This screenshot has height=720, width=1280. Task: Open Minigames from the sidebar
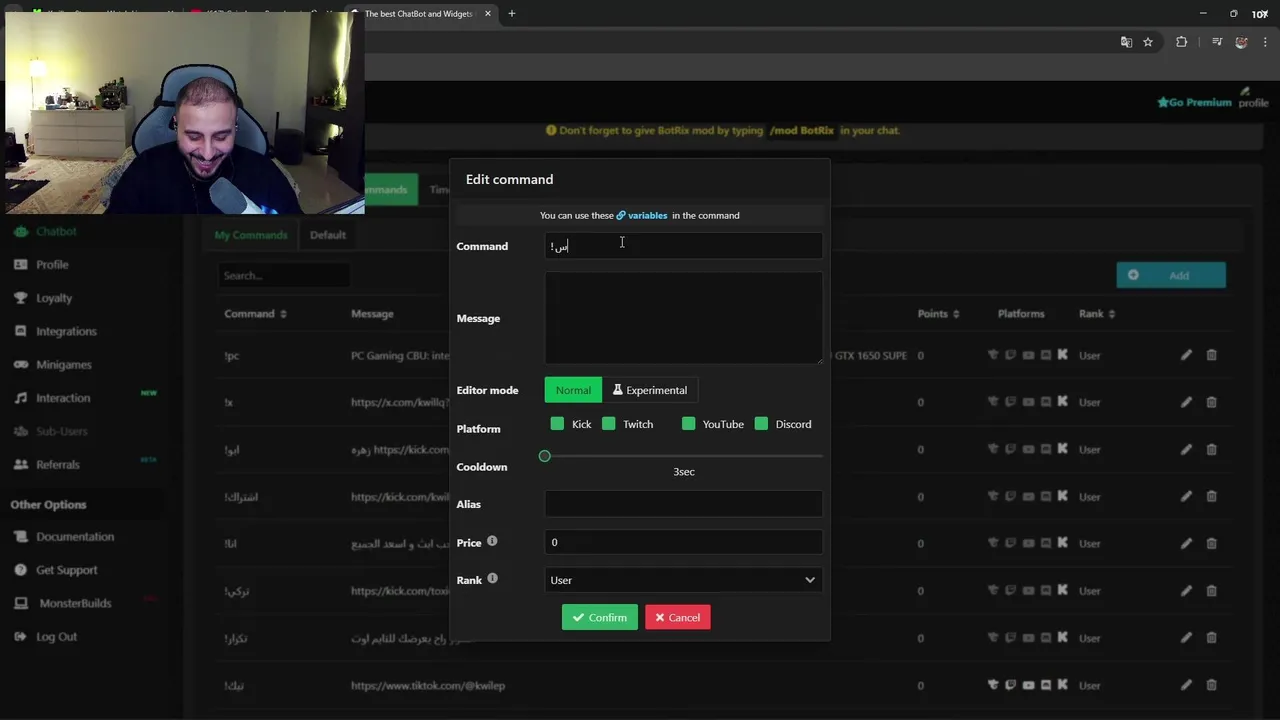52,364
